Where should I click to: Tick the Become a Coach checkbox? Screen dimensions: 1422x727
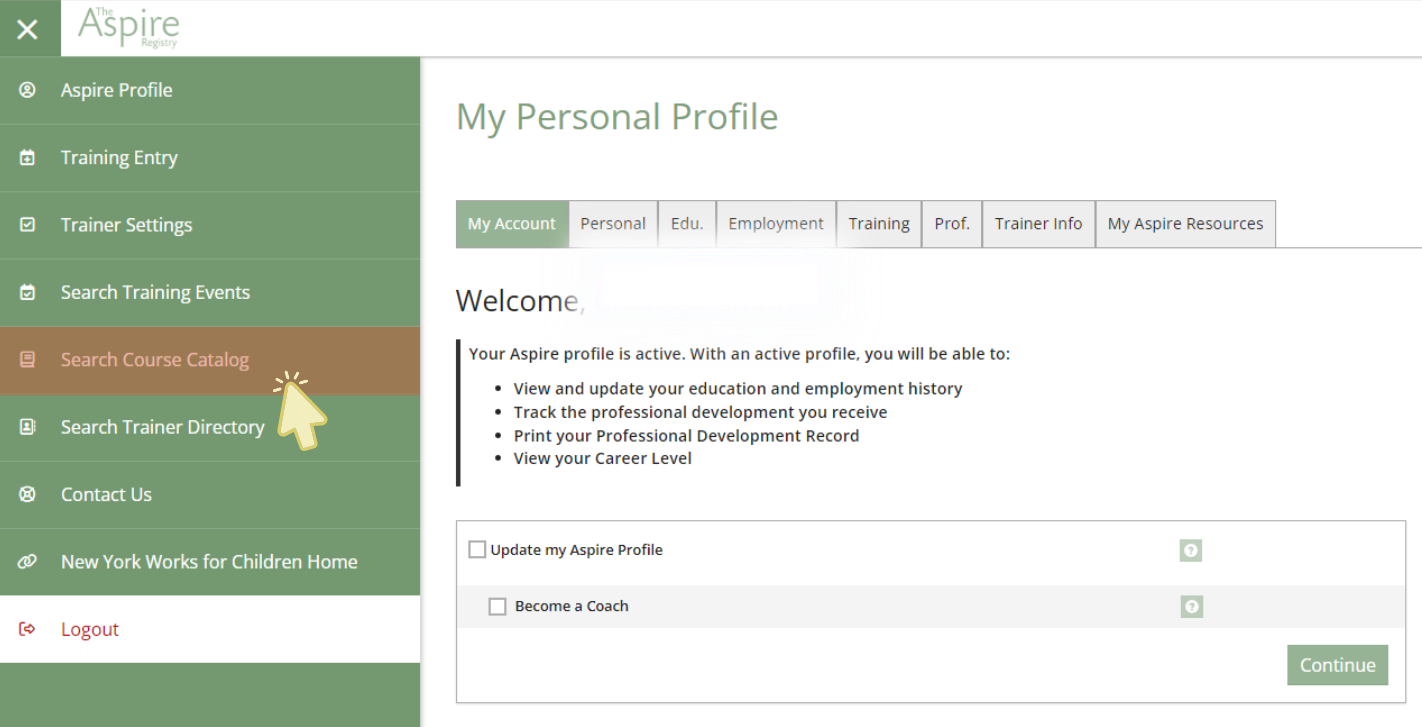pyautogui.click(x=497, y=606)
